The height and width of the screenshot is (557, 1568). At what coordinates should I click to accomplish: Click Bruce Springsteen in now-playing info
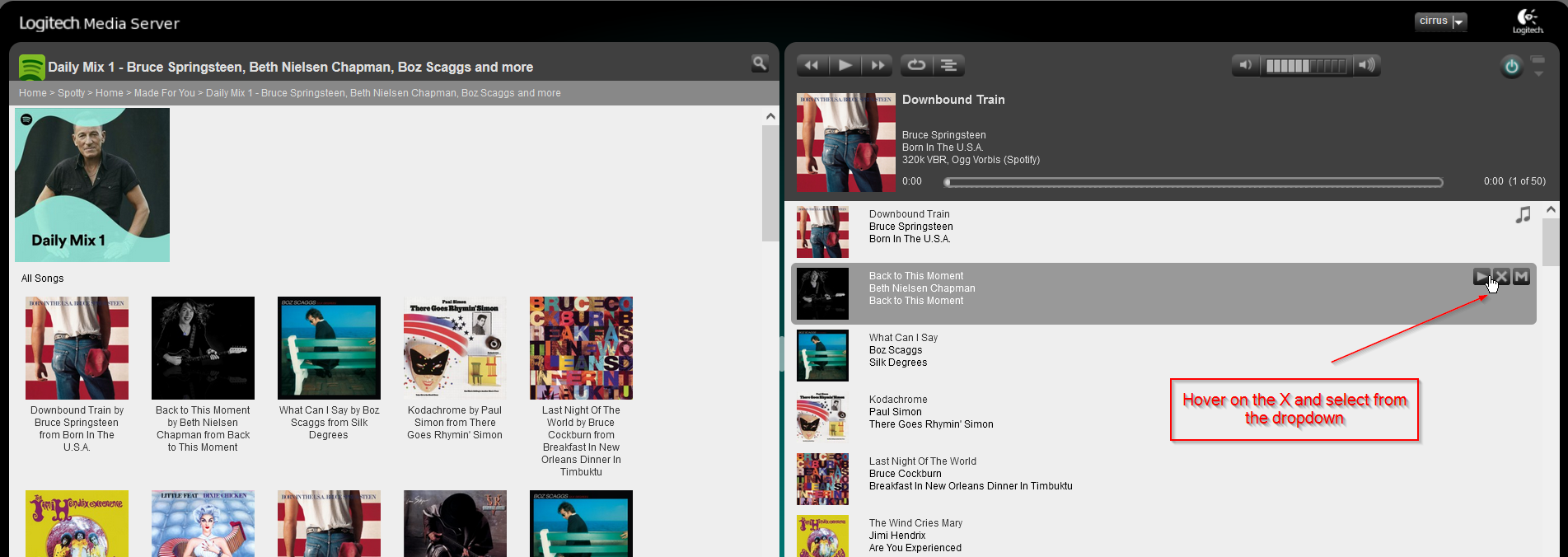coord(943,135)
